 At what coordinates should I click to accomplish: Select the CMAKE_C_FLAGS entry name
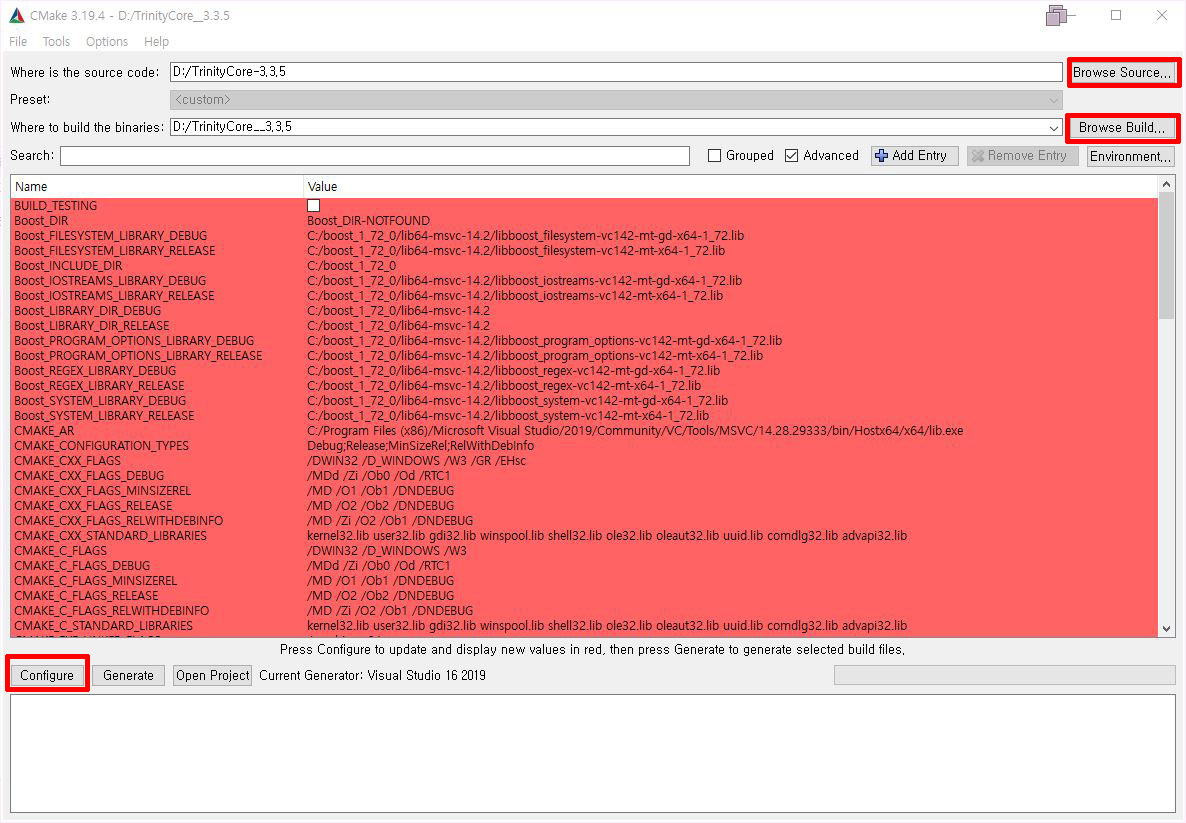pos(61,551)
